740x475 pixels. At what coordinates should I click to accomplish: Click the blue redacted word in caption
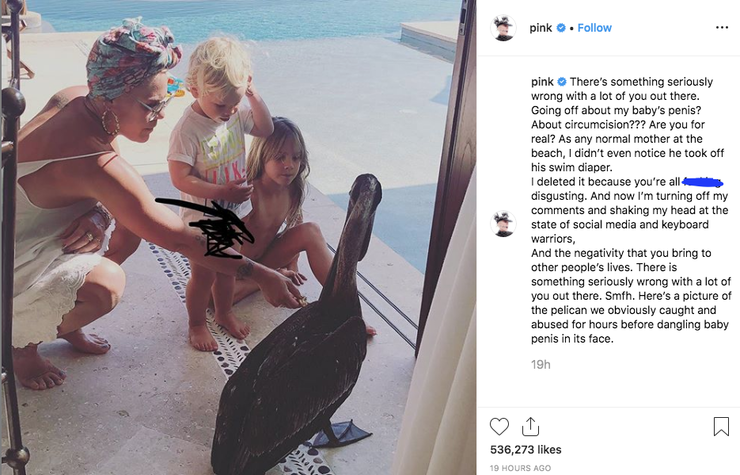[x=702, y=181]
